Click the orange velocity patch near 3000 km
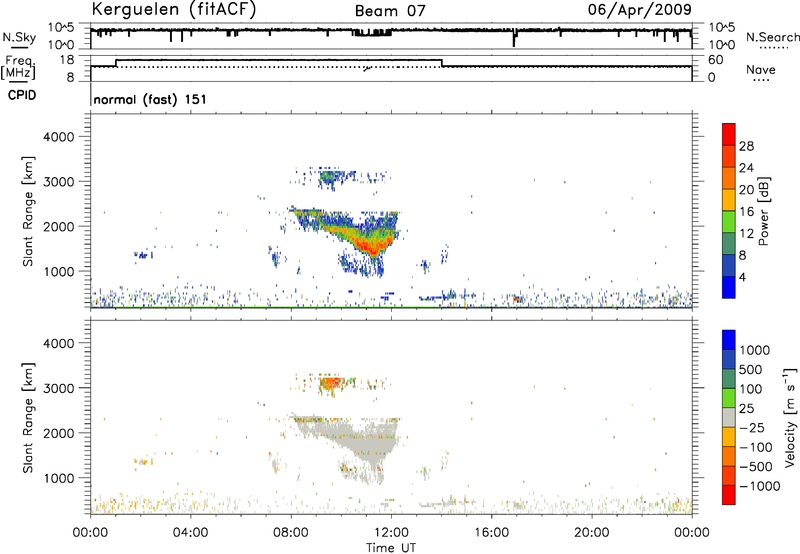 (331, 383)
